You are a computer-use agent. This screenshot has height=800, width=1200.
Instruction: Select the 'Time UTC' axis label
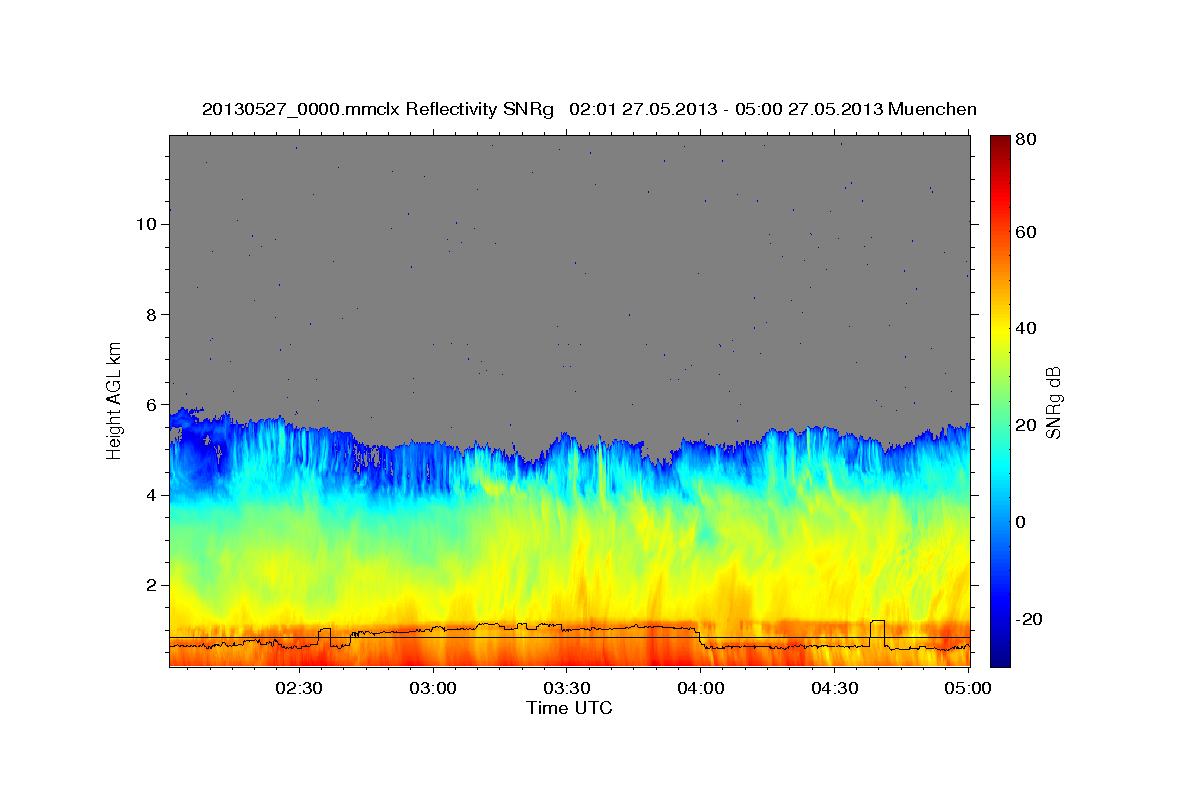[569, 708]
